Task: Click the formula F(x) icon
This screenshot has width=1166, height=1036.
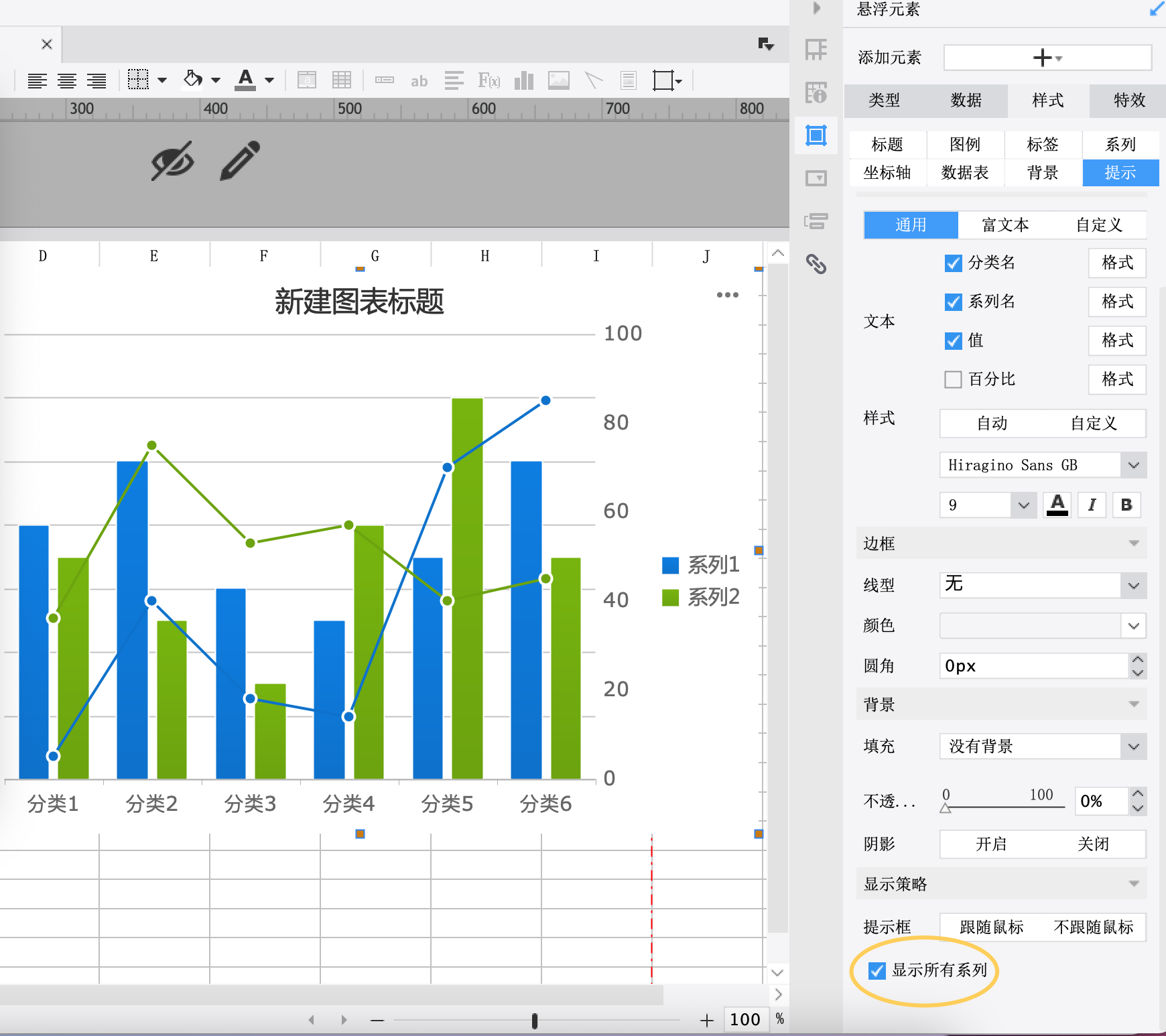Action: [489, 80]
